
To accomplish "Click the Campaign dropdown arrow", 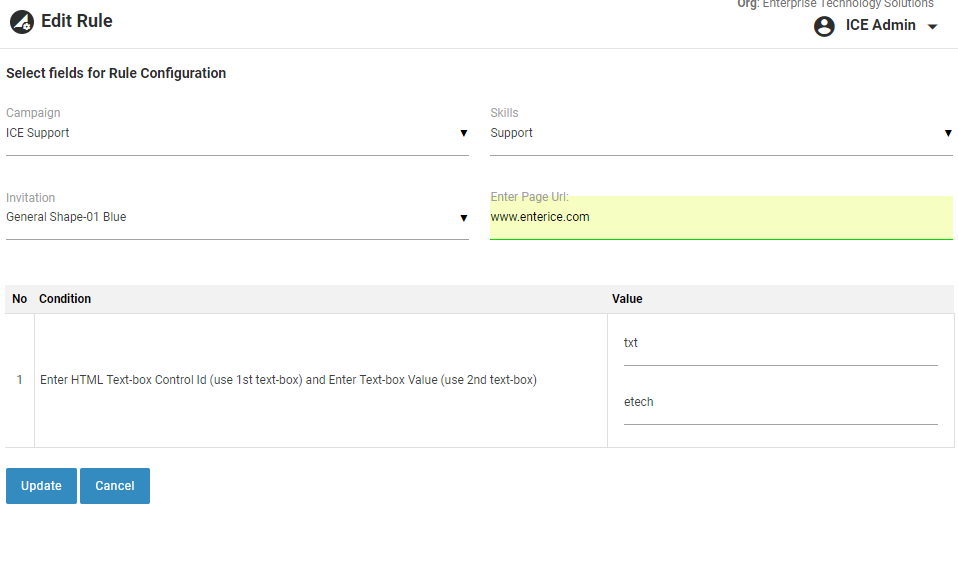I will 463,133.
